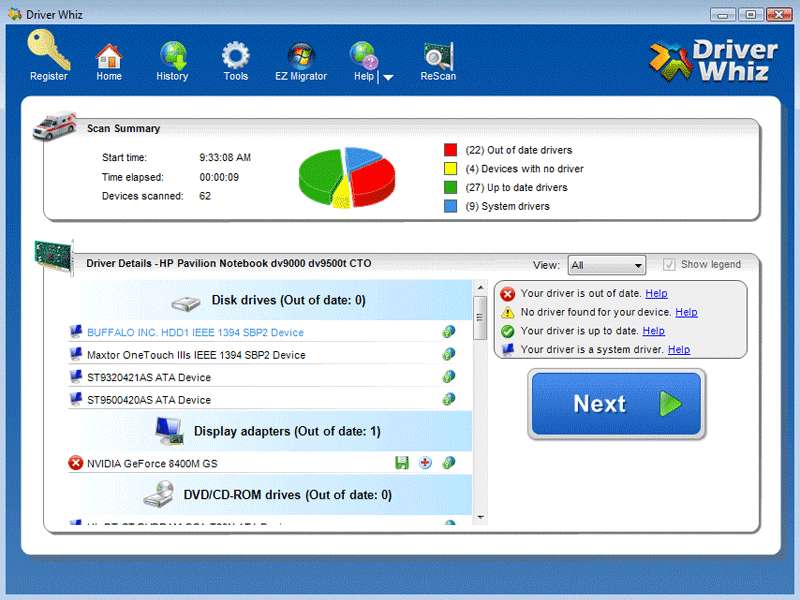
Task: Expand the Help dropdown arrow
Action: click(388, 78)
